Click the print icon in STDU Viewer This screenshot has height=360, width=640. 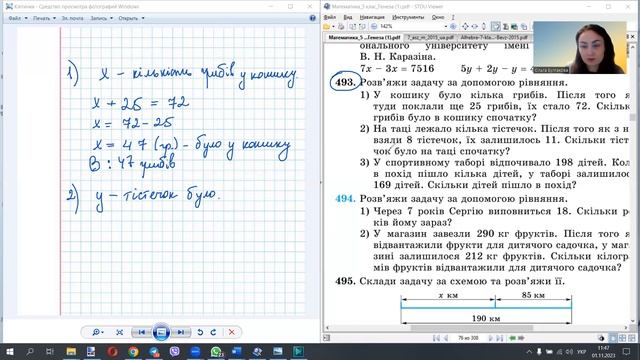(x=341, y=27)
